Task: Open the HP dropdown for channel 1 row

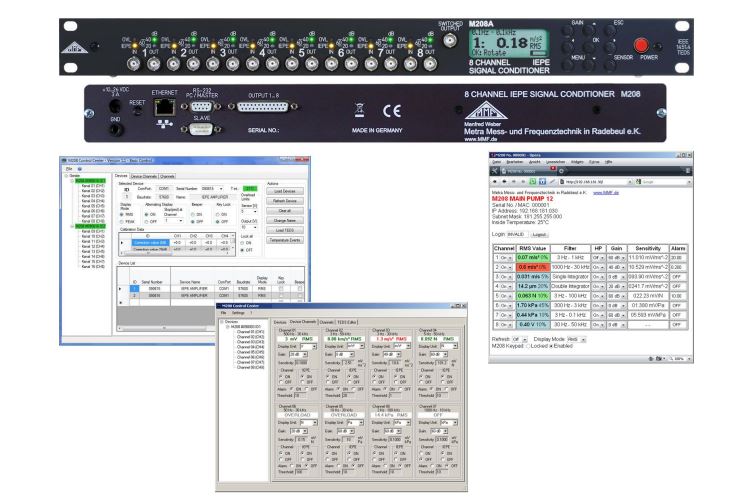Action: pos(599,257)
